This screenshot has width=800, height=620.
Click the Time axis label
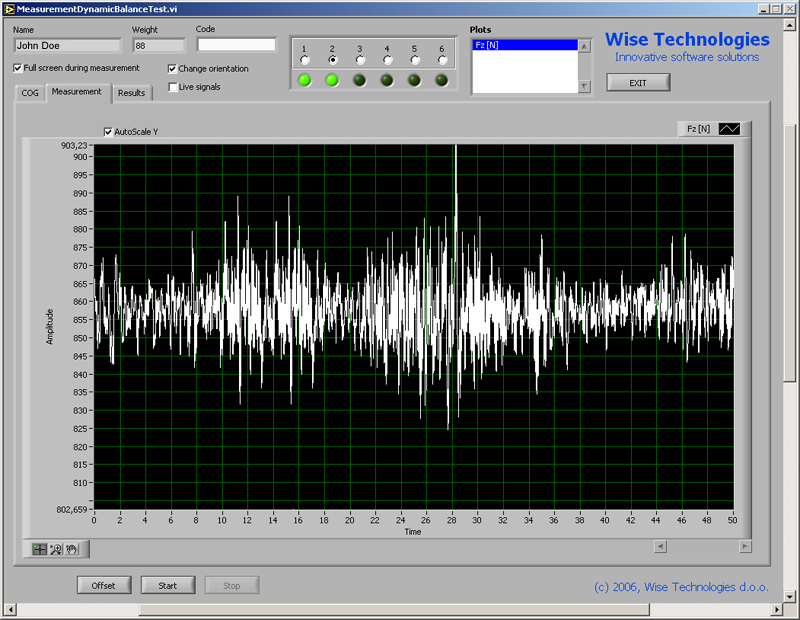pos(413,532)
